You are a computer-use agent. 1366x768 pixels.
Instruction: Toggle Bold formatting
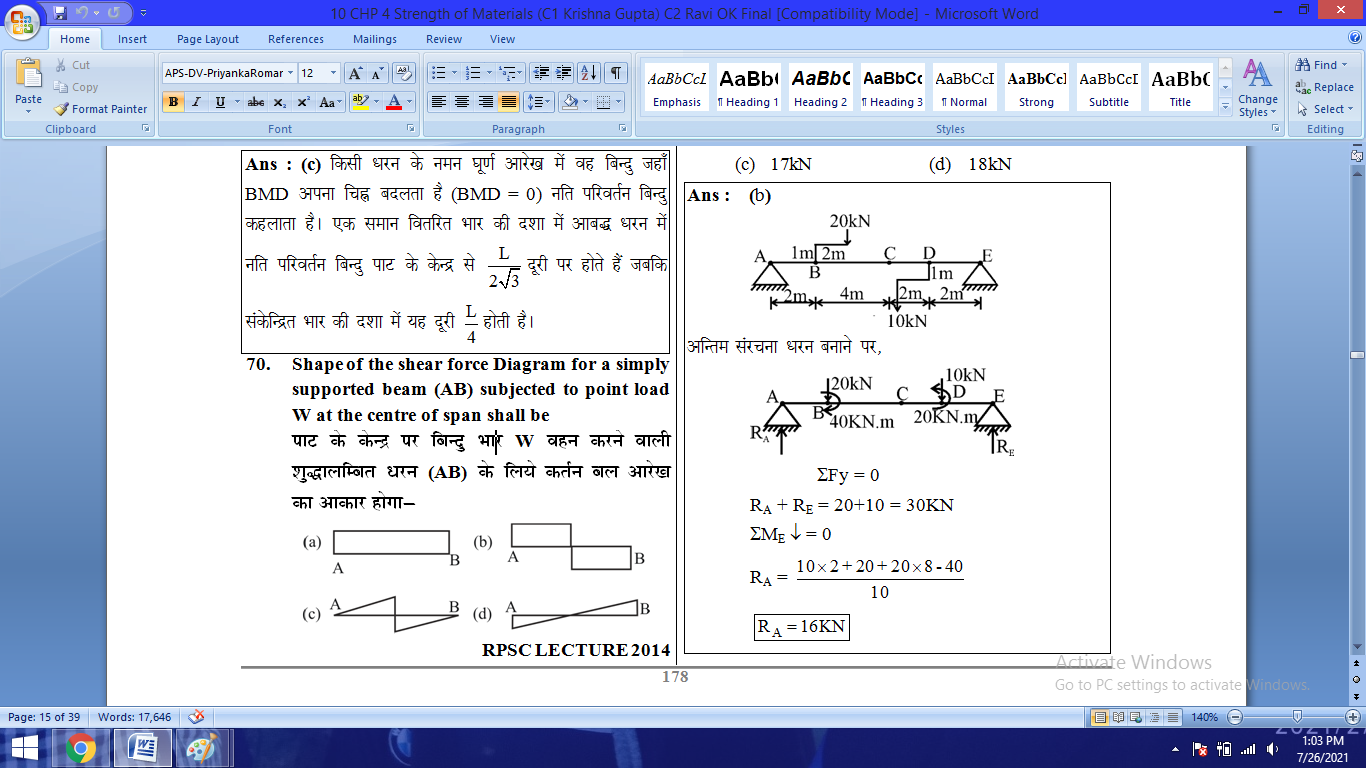[173, 102]
